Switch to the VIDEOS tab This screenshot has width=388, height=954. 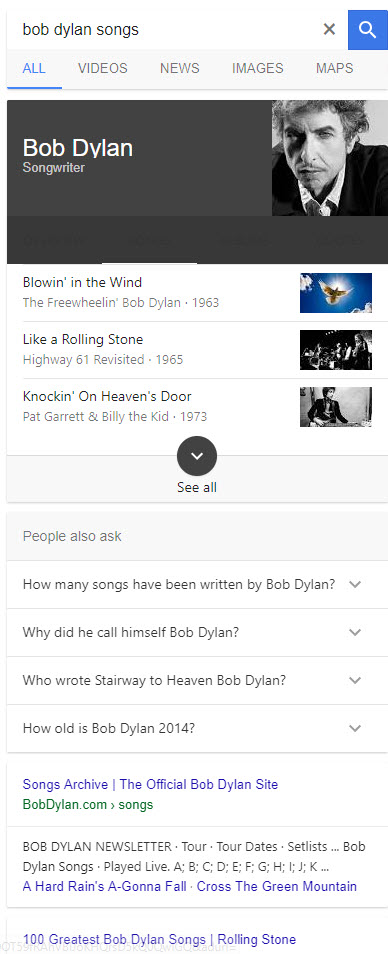pos(103,68)
